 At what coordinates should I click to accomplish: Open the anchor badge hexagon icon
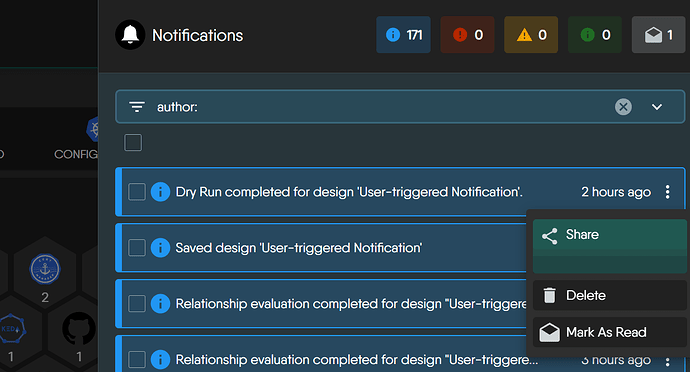(45, 269)
